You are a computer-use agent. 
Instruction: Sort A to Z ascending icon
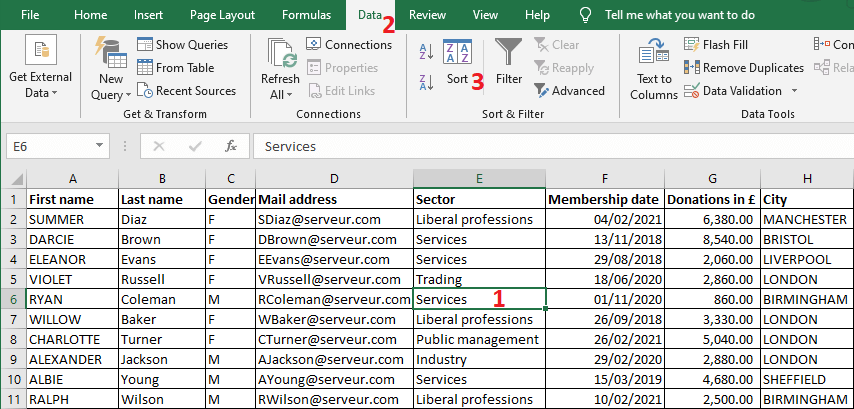click(x=424, y=52)
